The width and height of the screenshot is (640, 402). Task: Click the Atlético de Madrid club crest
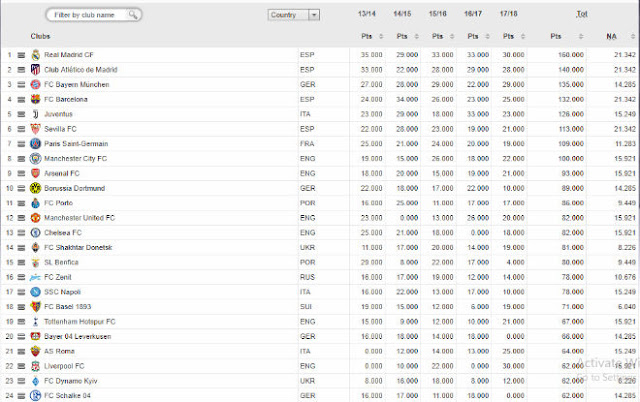coord(36,70)
